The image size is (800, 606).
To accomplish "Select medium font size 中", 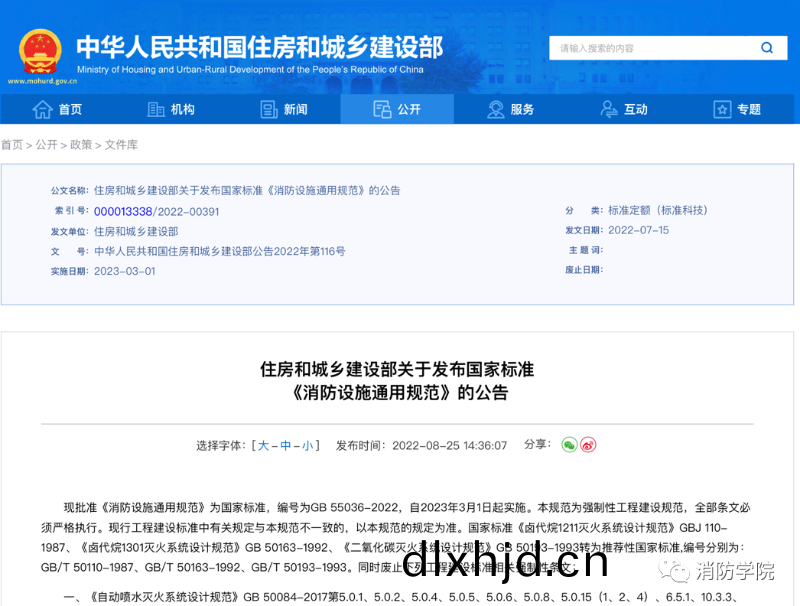I will pyautogui.click(x=286, y=446).
